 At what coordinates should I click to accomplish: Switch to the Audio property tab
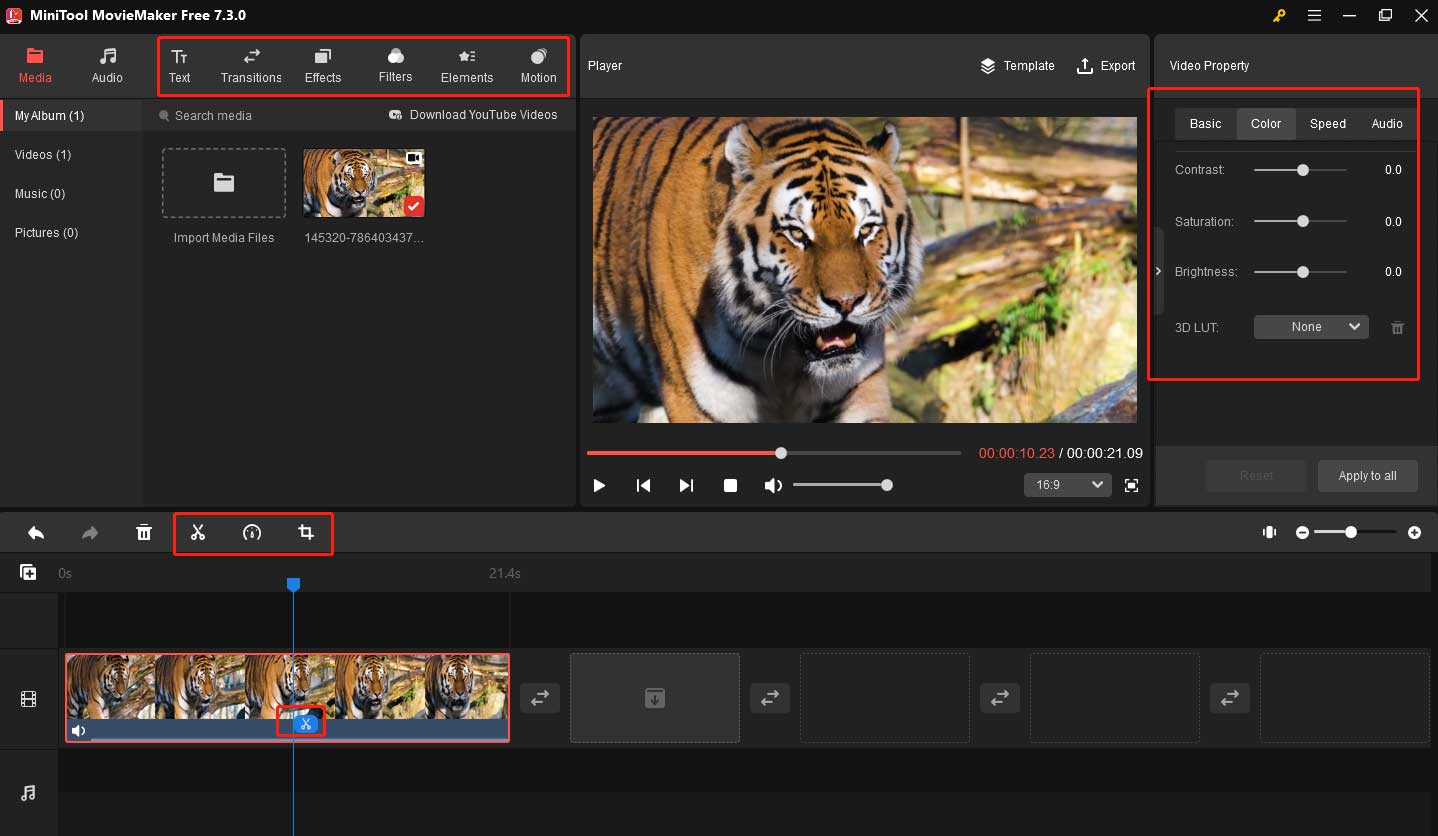coord(1387,124)
